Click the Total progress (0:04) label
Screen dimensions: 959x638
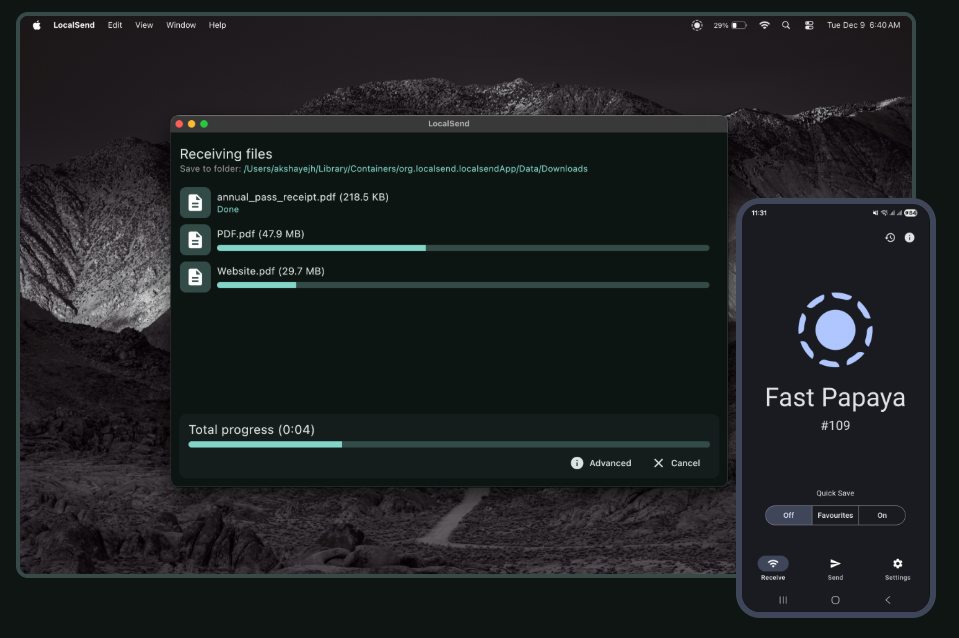[x=251, y=430]
